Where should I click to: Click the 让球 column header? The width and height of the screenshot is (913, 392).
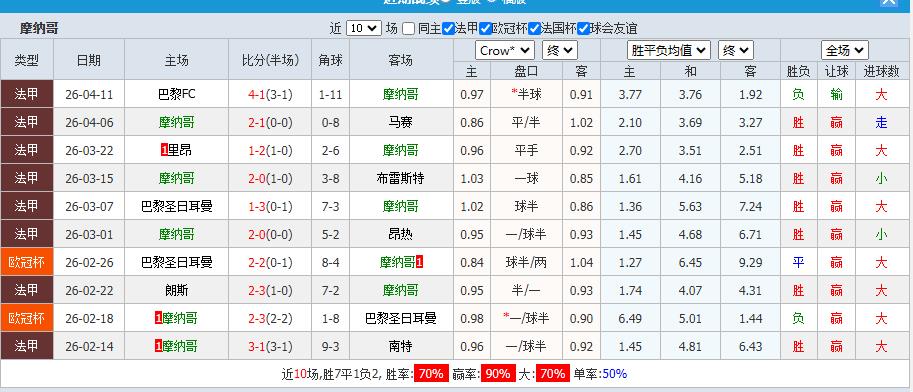pos(836,72)
